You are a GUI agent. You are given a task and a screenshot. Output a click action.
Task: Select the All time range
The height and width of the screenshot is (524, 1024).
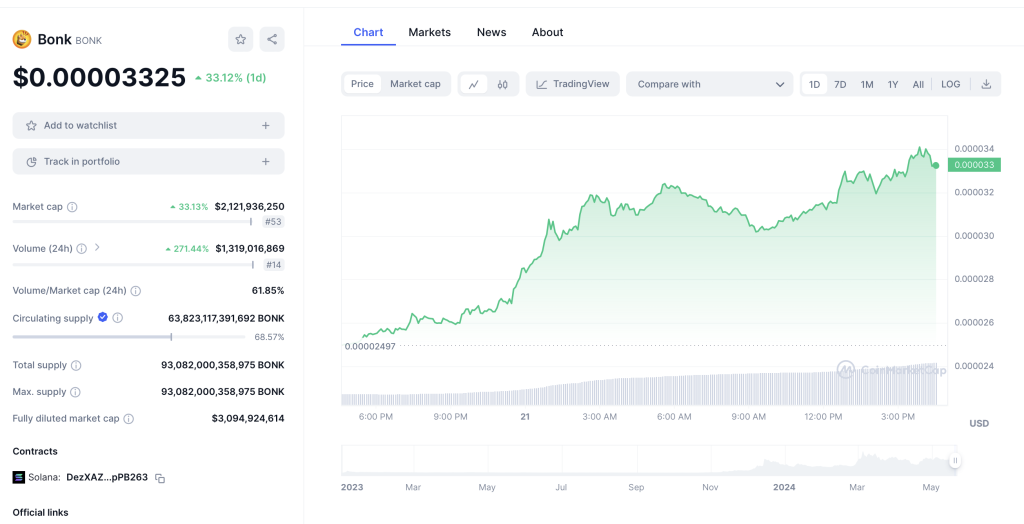coord(918,84)
